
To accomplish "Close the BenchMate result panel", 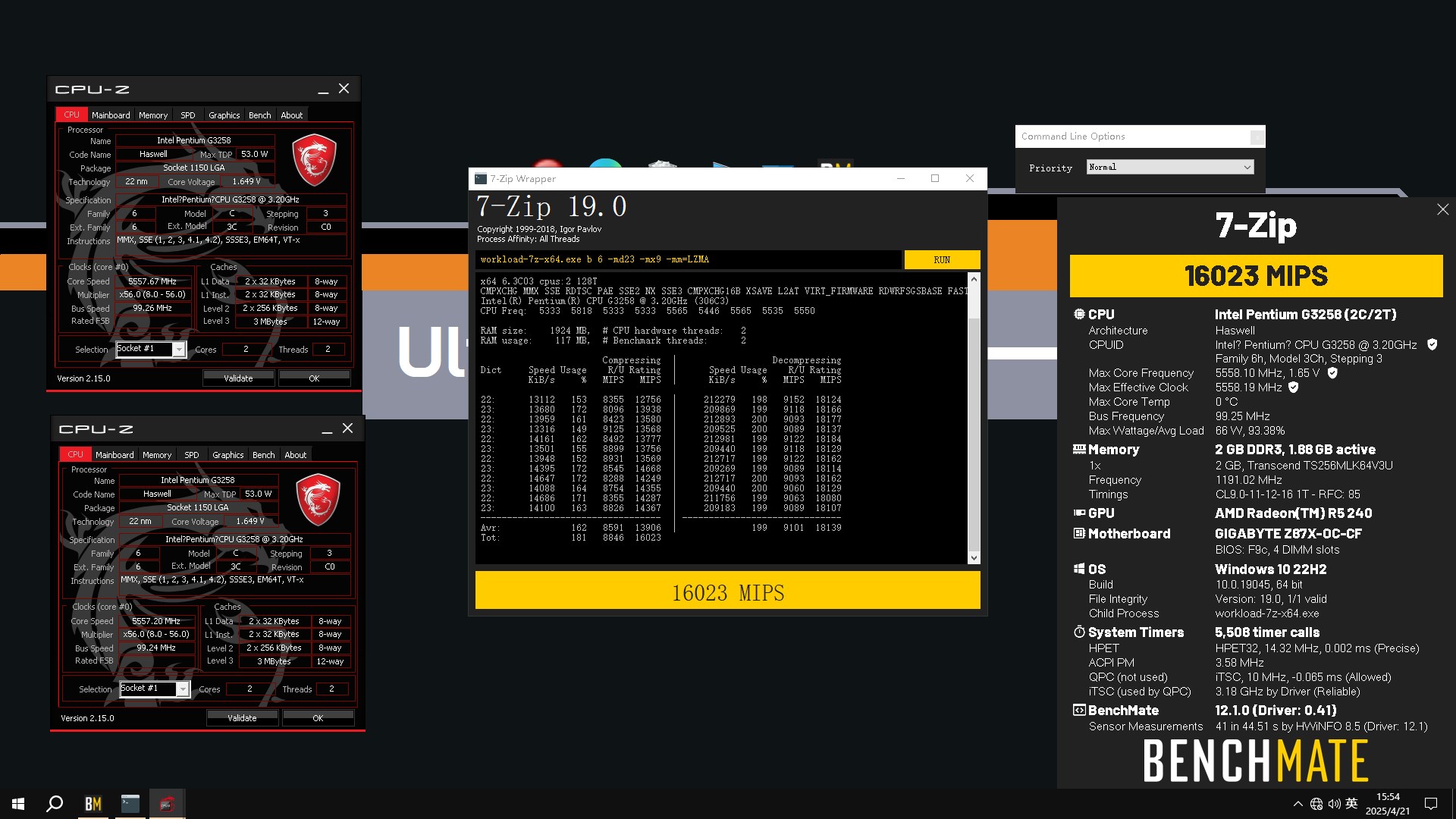I will (x=1442, y=209).
